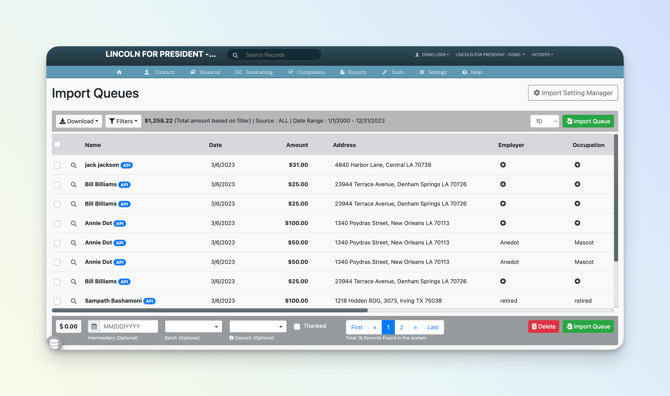
Task: Add occupation plus icon for jack jackson
Action: click(x=577, y=165)
